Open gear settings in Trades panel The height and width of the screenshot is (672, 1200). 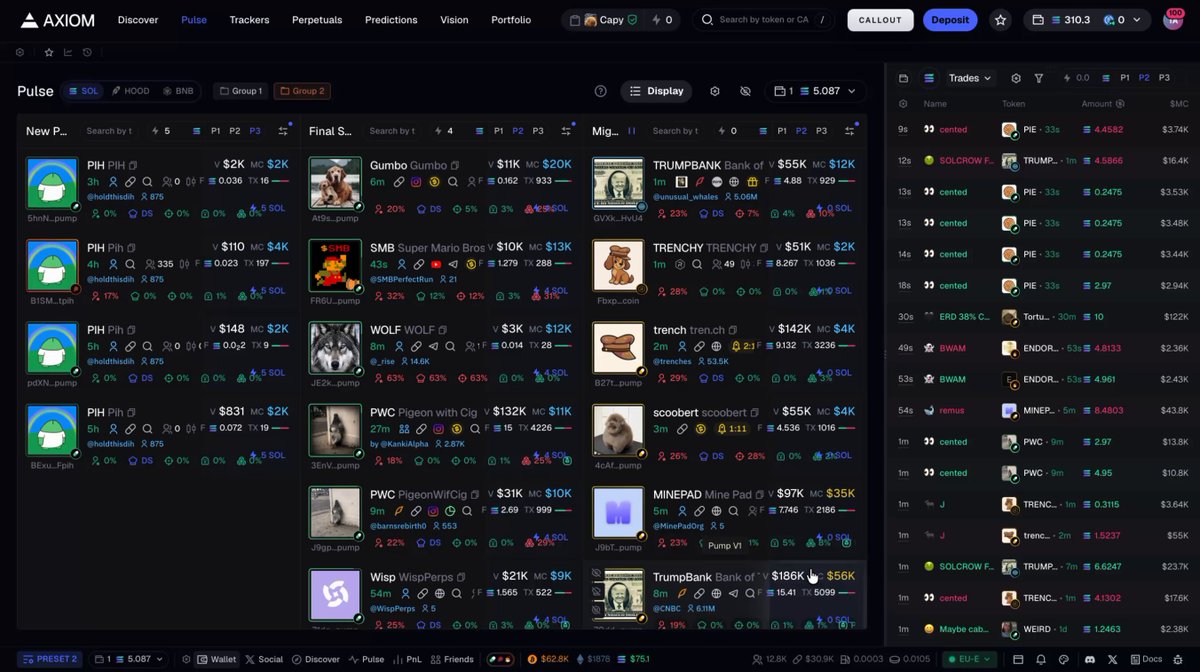point(1016,78)
